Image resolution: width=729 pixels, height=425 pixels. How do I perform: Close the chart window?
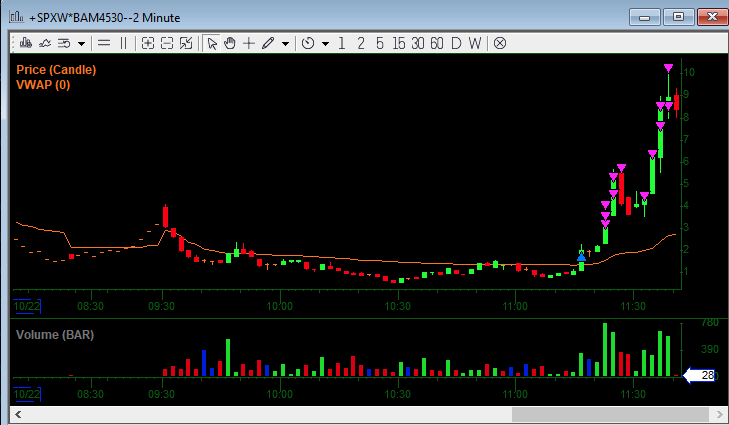coord(712,18)
